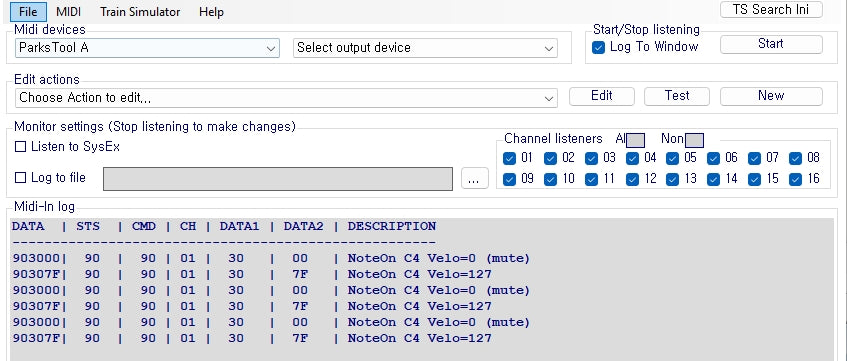Viewport: 847px width, 361px height.
Task: Uncheck channel listener 15
Action: 755,179
